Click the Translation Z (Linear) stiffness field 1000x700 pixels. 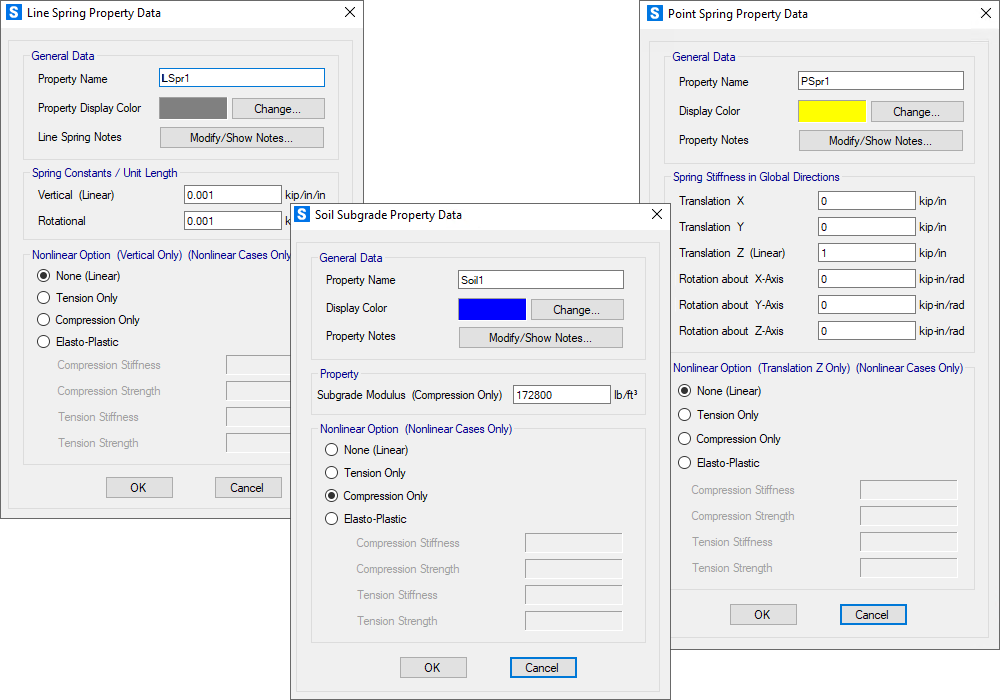pyautogui.click(x=867, y=253)
